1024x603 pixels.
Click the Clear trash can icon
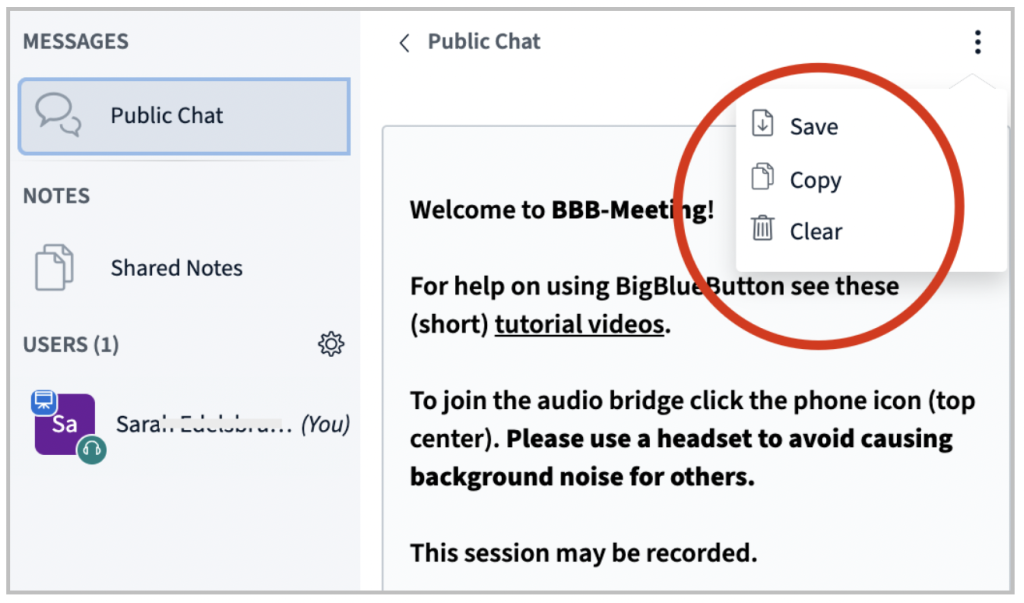pos(762,228)
